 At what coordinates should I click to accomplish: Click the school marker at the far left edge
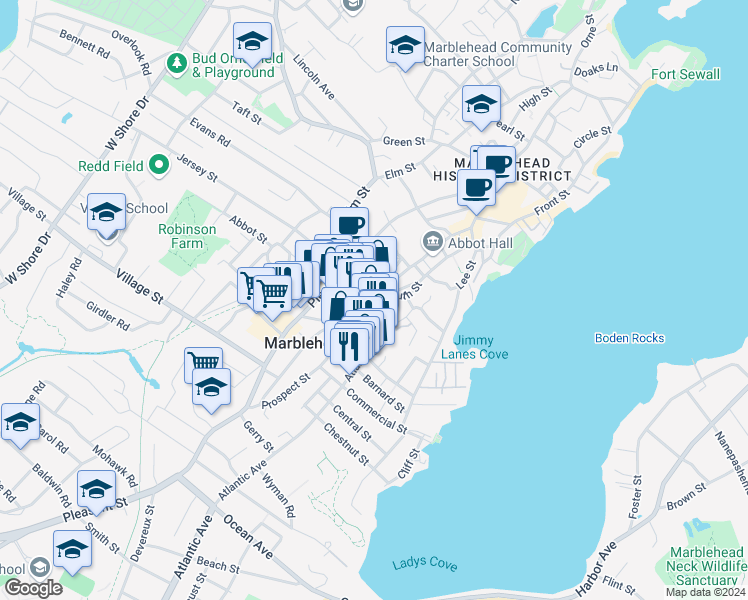tap(19, 422)
